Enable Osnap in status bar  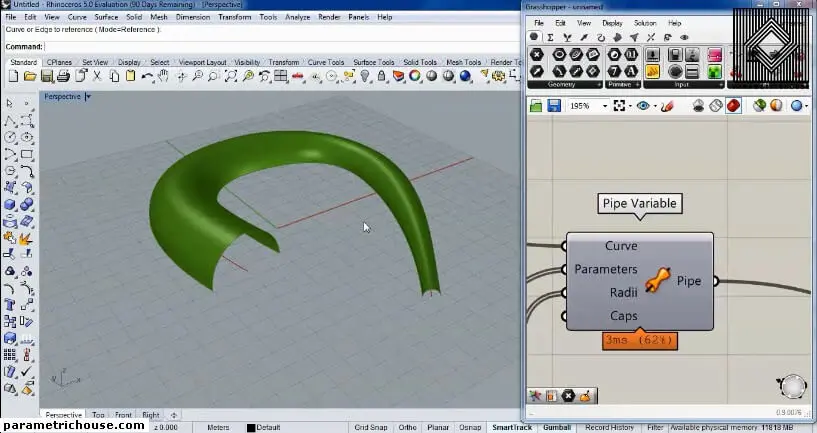pyautogui.click(x=471, y=427)
